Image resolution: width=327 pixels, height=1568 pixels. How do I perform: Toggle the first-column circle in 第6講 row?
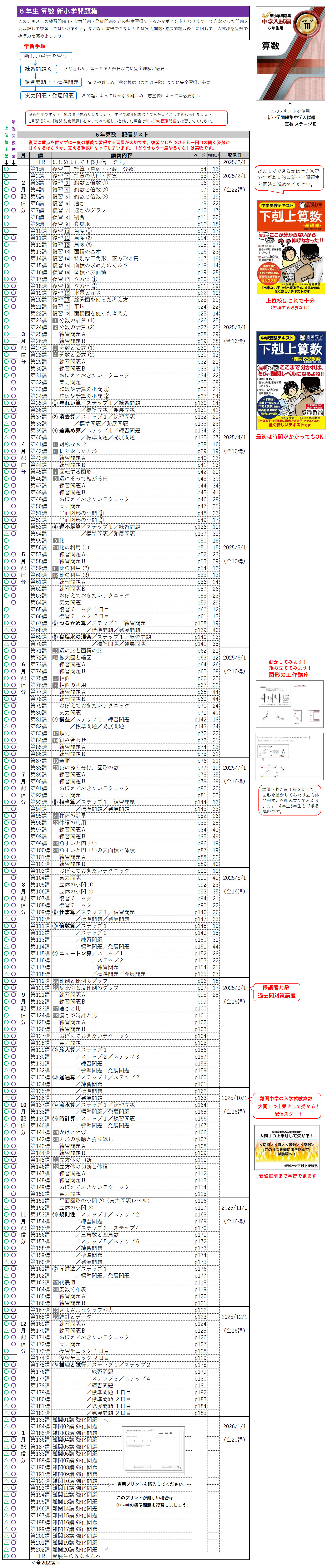[6, 203]
